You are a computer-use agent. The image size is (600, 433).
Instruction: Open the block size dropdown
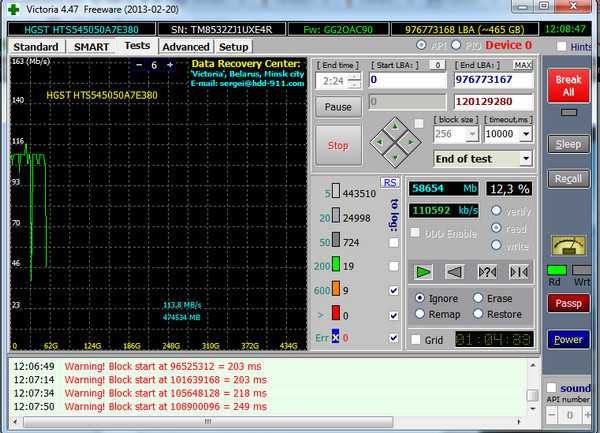tap(472, 134)
